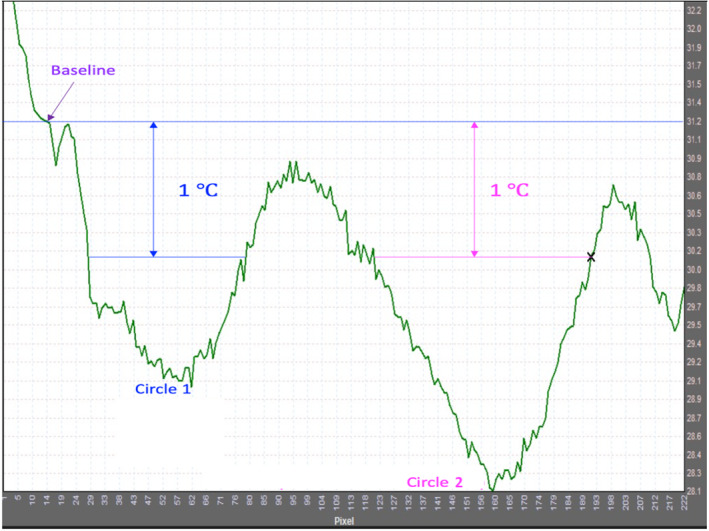Click the Pixel x-axis title
The width and height of the screenshot is (709, 531).
[x=345, y=522]
